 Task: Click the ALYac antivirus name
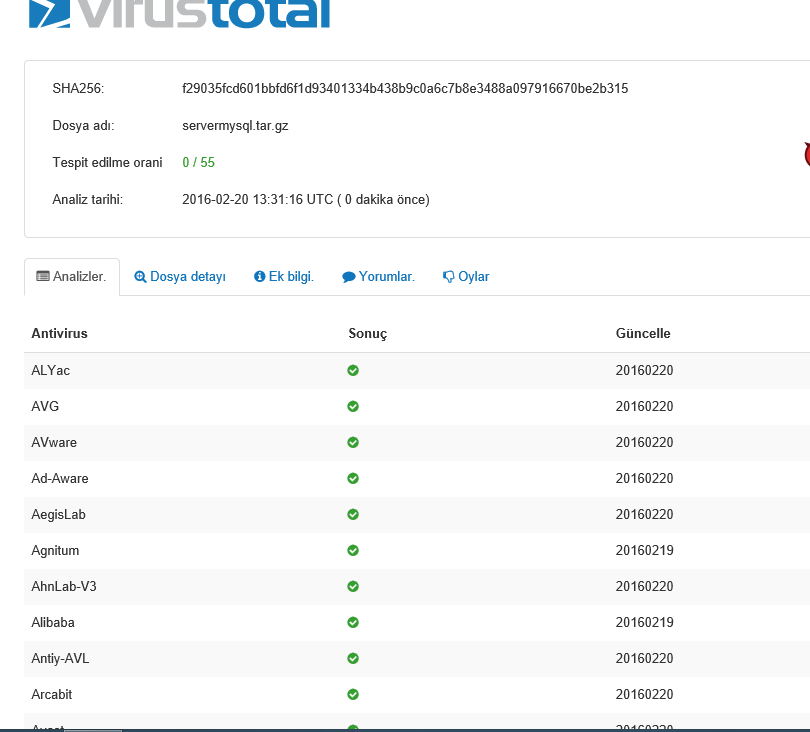[x=51, y=370]
